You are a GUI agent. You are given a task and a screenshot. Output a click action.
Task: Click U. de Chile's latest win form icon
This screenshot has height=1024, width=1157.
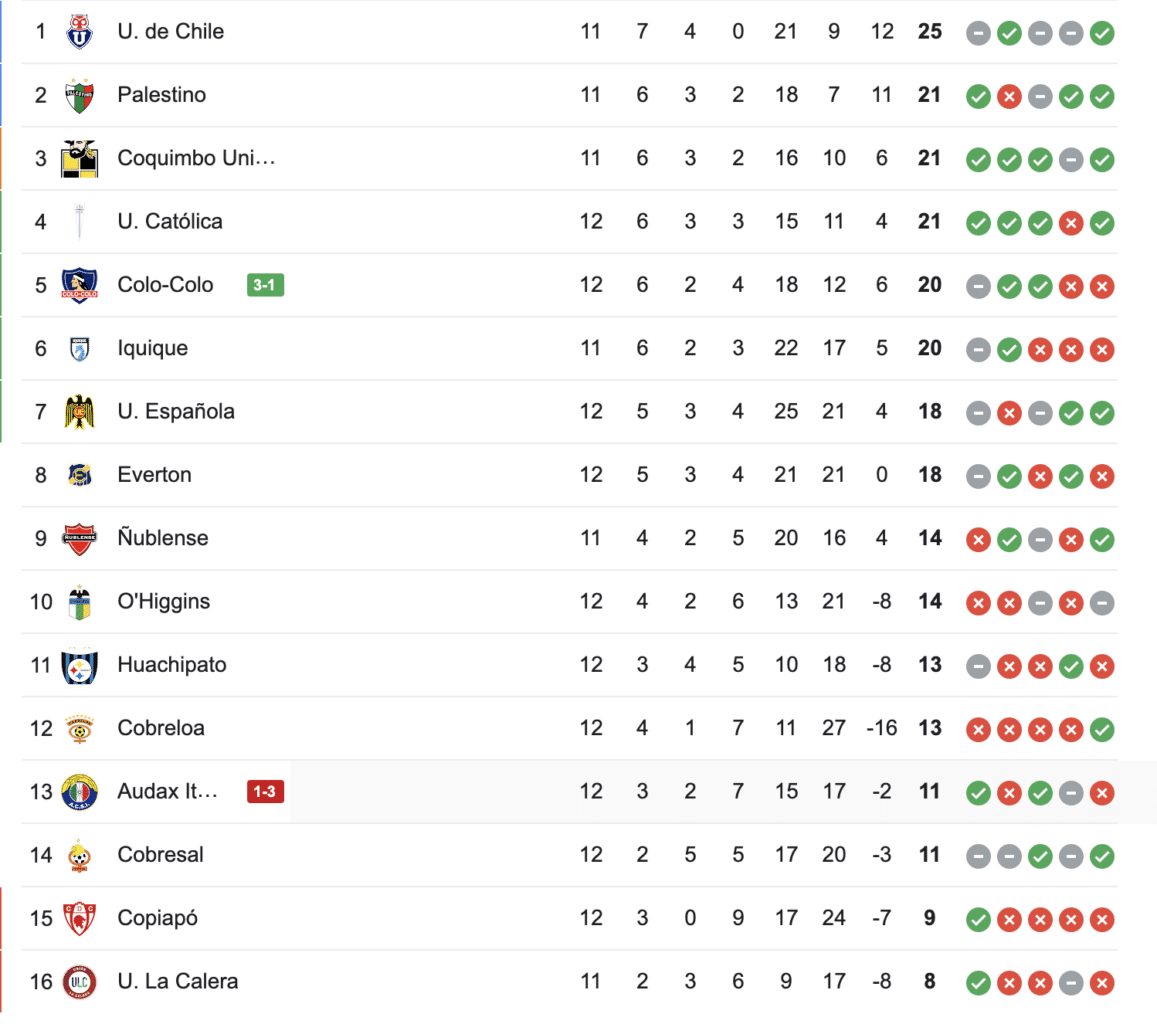click(1102, 33)
